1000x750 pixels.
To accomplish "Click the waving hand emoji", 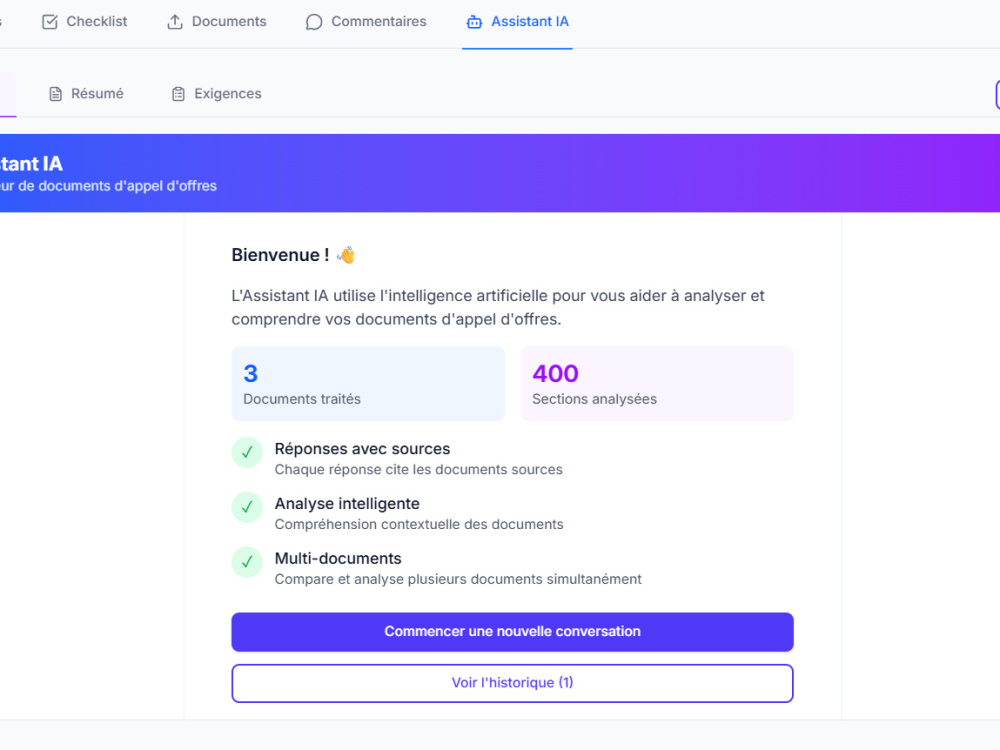I will 346,254.
